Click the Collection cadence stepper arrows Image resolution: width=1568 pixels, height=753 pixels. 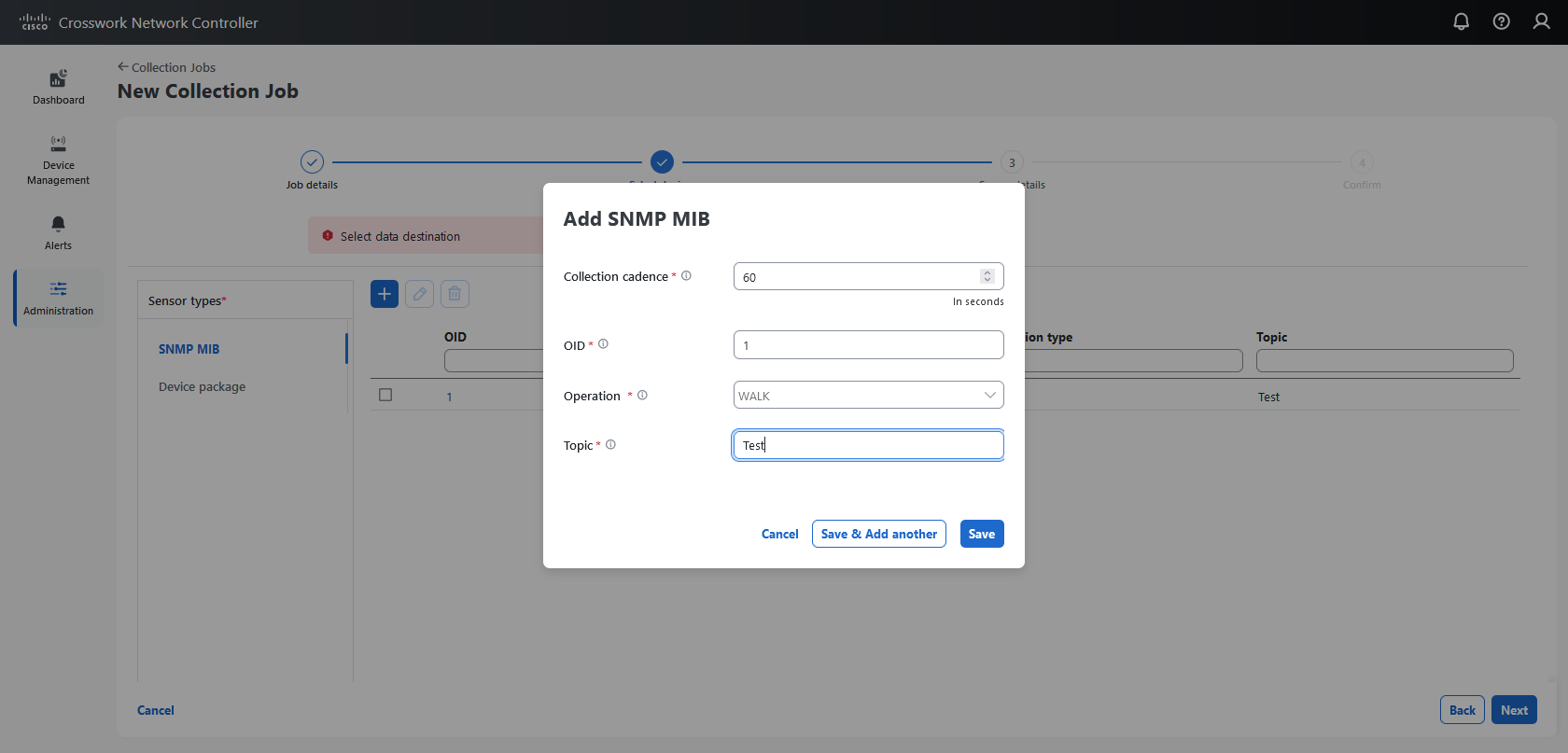tap(987, 276)
